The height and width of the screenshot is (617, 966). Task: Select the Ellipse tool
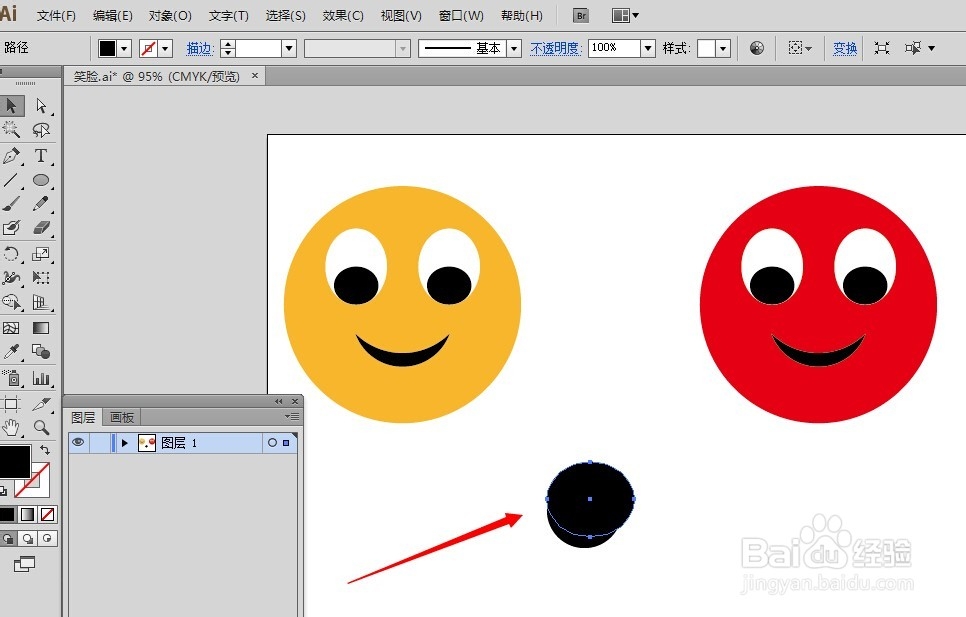click(x=41, y=180)
